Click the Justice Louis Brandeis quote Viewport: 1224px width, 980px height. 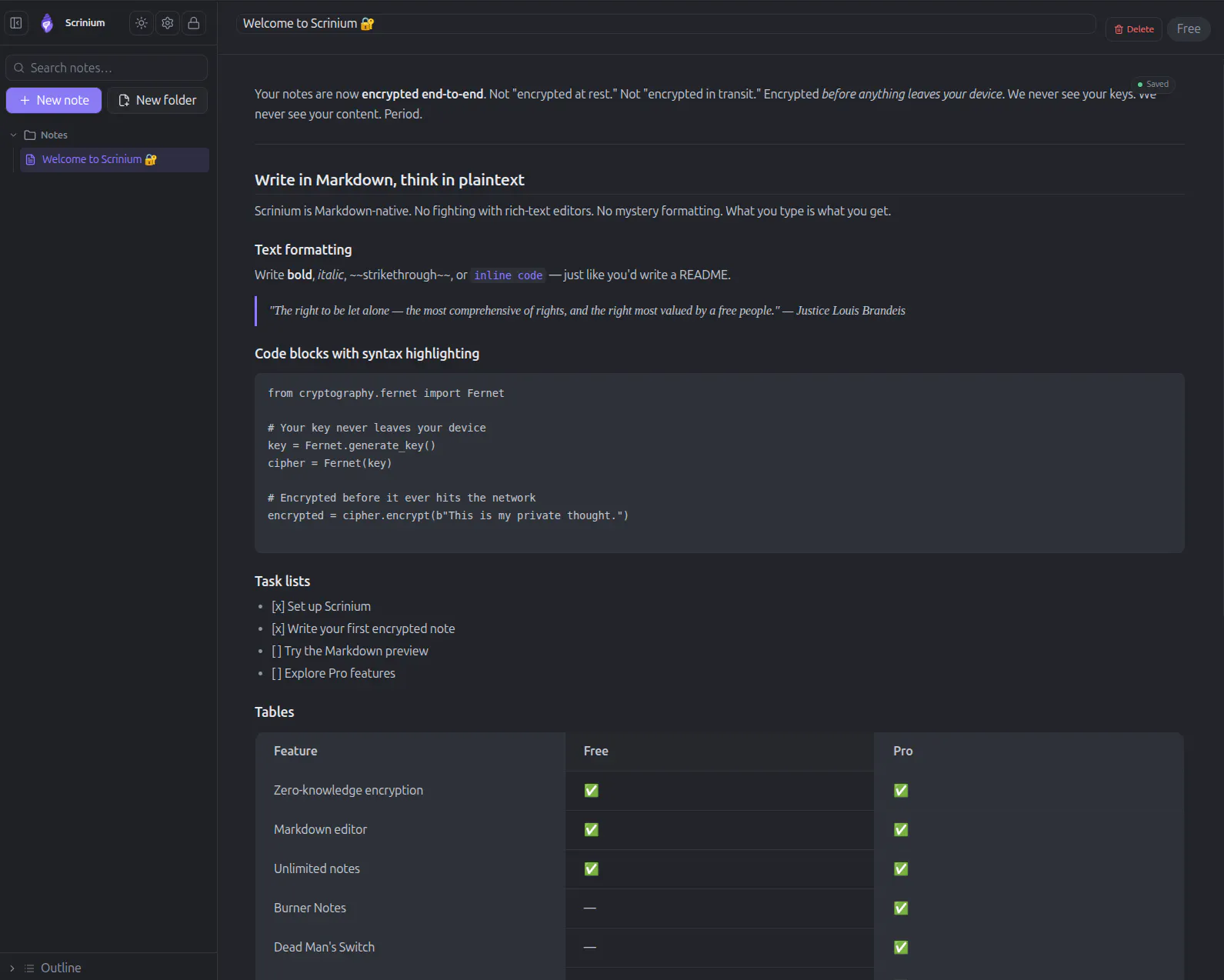coord(587,311)
